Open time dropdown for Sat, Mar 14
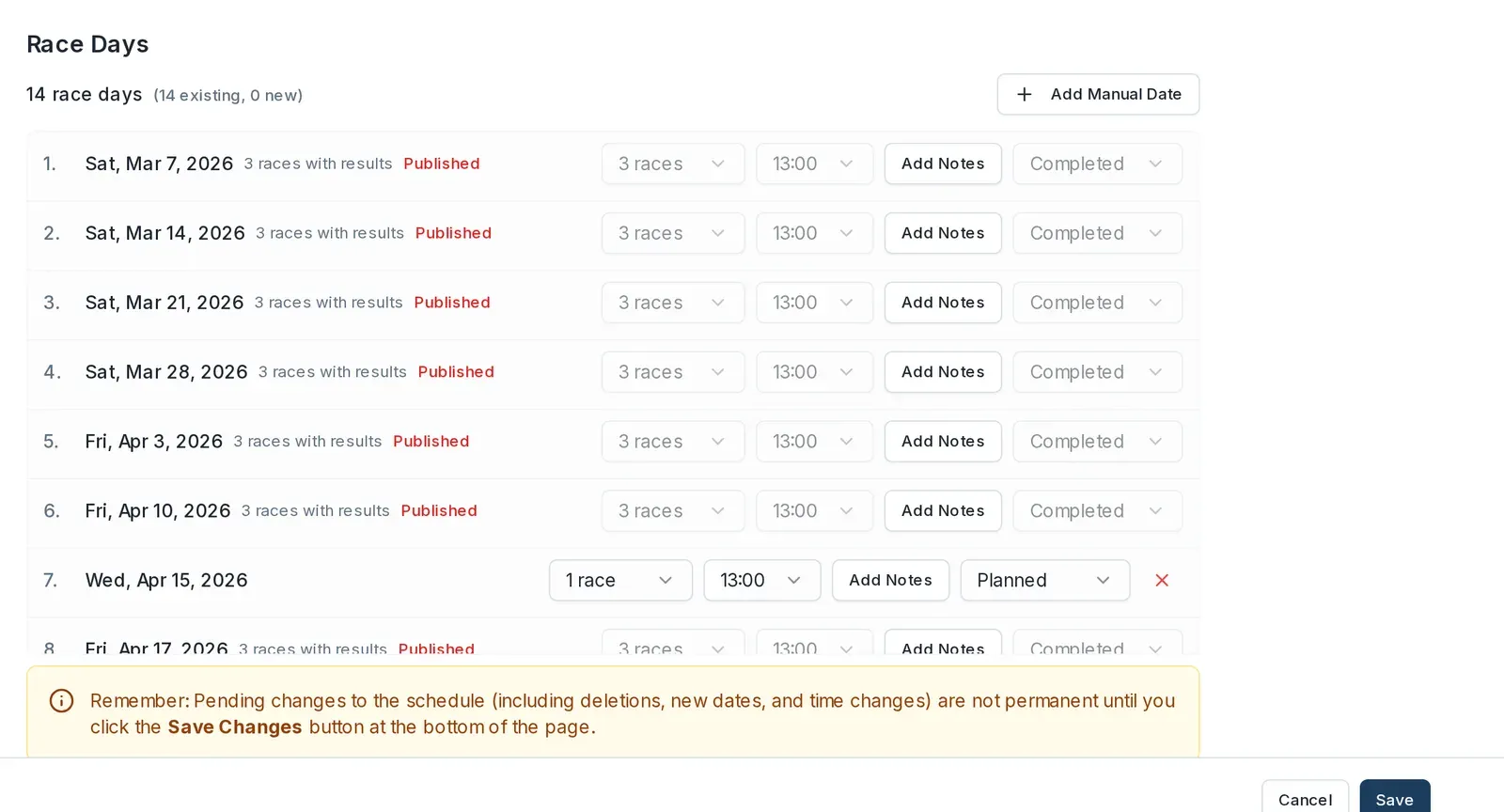The height and width of the screenshot is (812, 1504). pyautogui.click(x=814, y=233)
